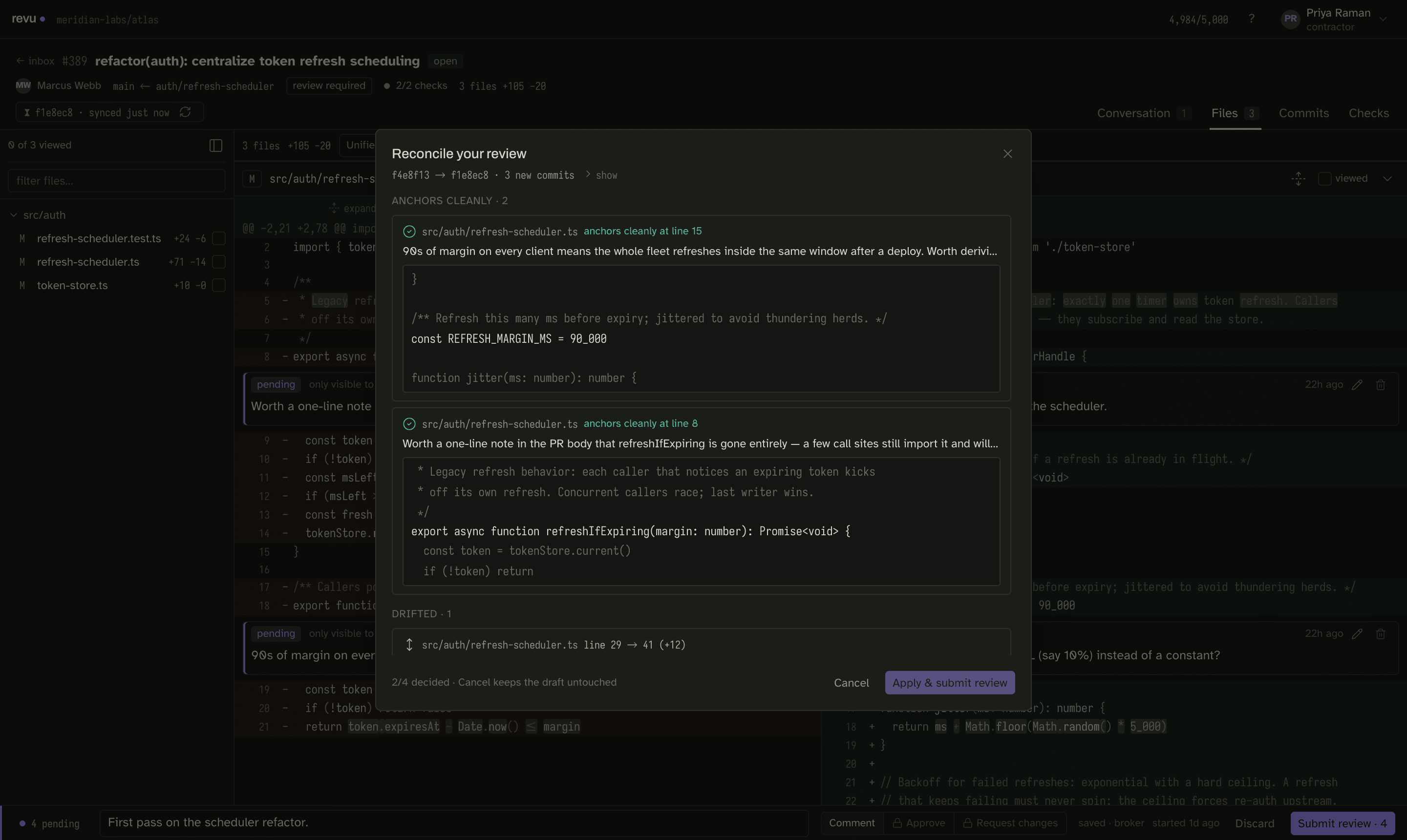This screenshot has height=840, width=1407.
Task: Switch to the Files tab
Action: 1235,113
